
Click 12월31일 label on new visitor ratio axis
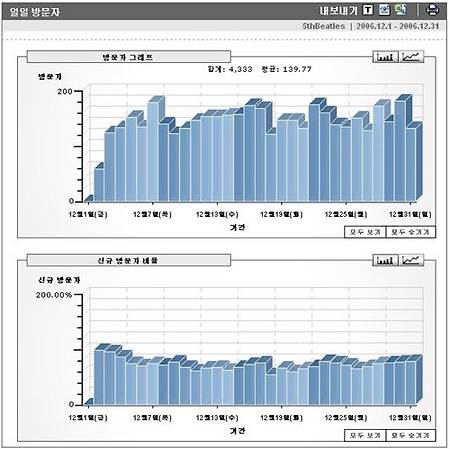tap(410, 418)
